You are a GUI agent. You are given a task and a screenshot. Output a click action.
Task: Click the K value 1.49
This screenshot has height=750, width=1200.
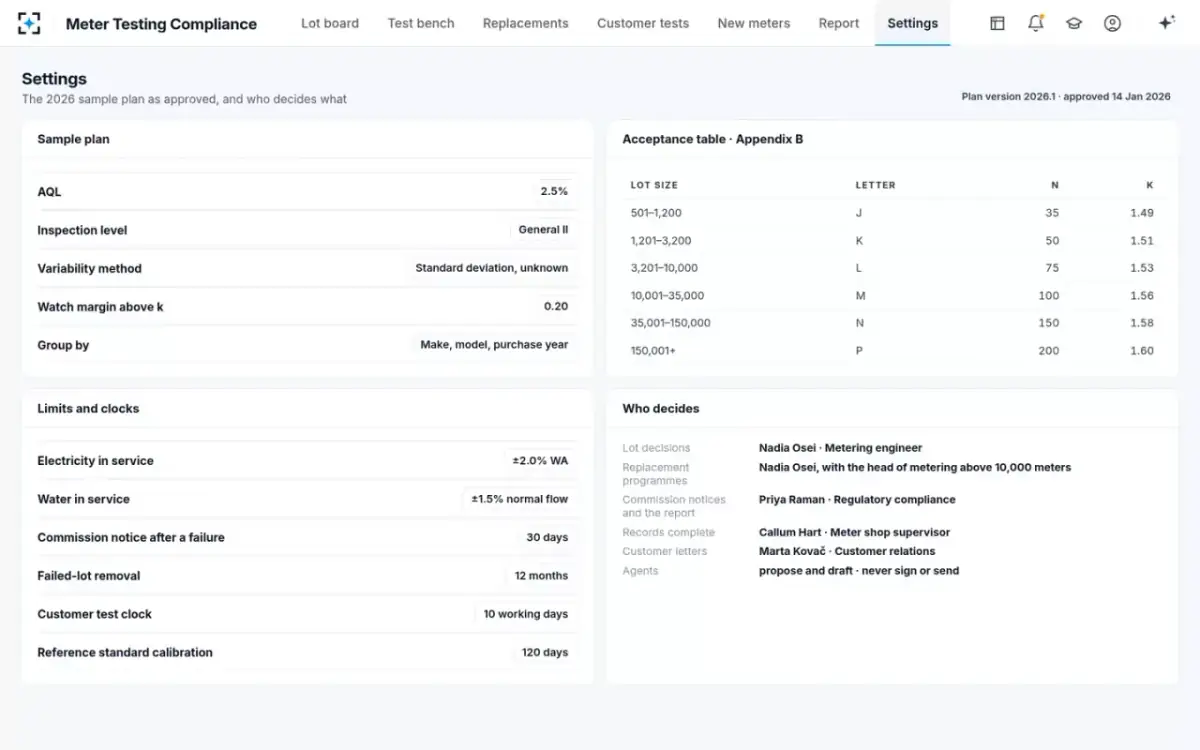[1141, 213]
